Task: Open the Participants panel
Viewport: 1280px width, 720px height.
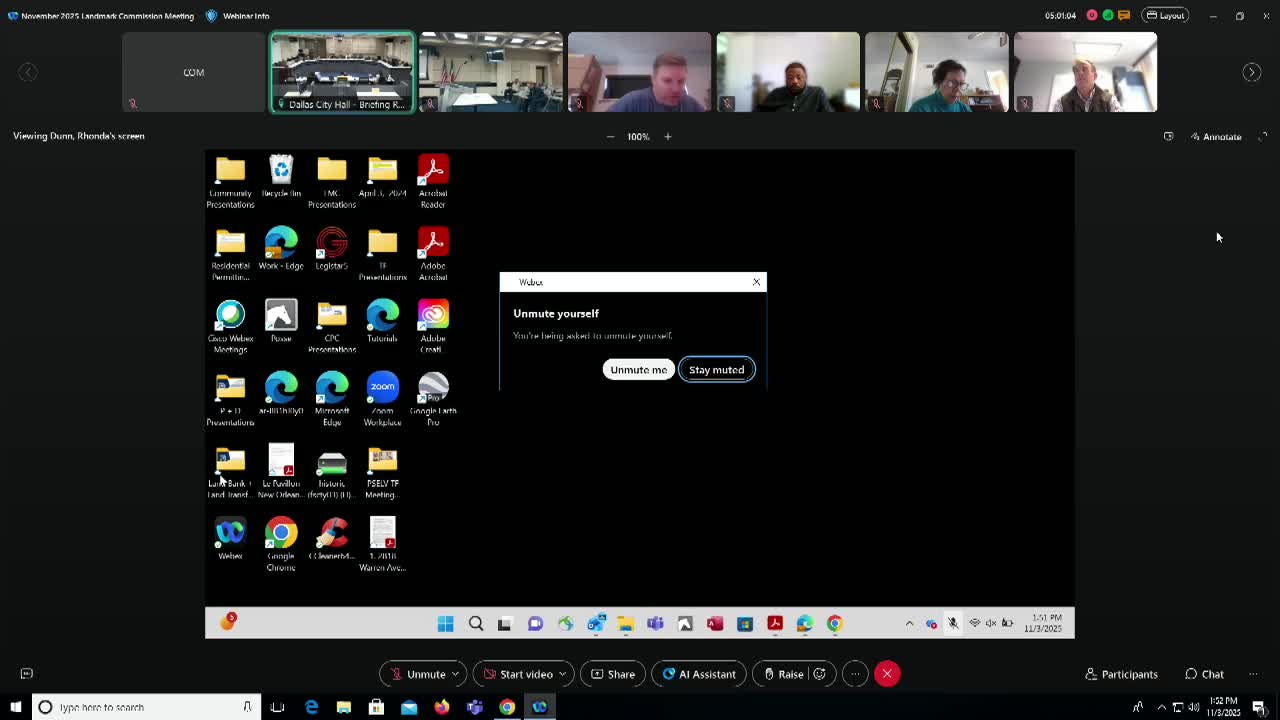Action: pos(1121,674)
